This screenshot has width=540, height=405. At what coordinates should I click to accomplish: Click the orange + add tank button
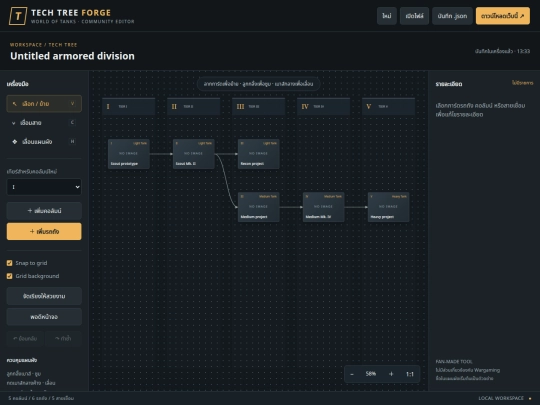[44, 231]
